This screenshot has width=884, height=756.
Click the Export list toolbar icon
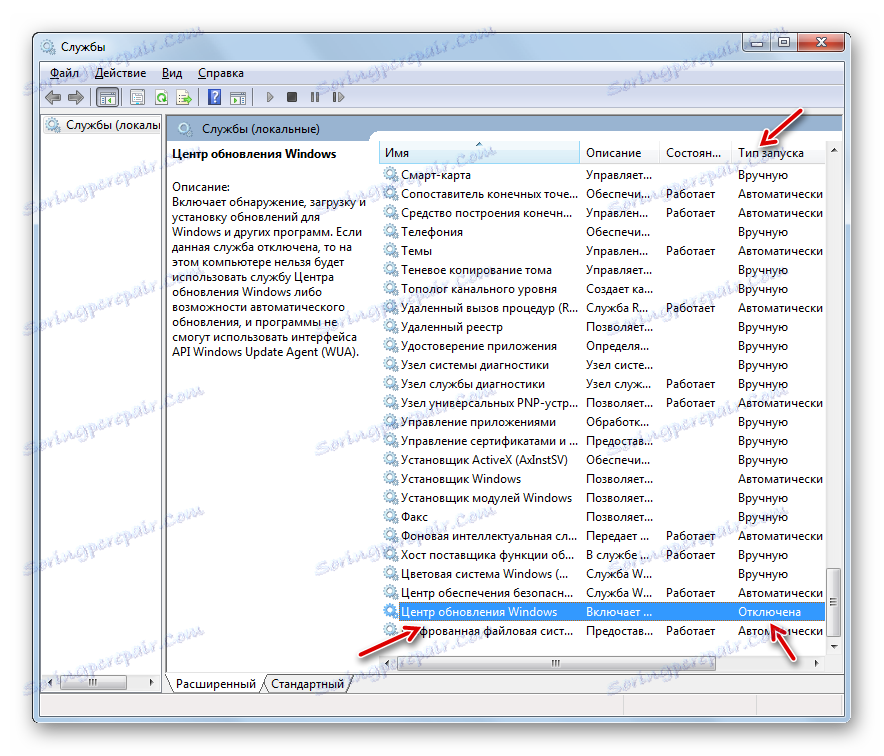[184, 98]
